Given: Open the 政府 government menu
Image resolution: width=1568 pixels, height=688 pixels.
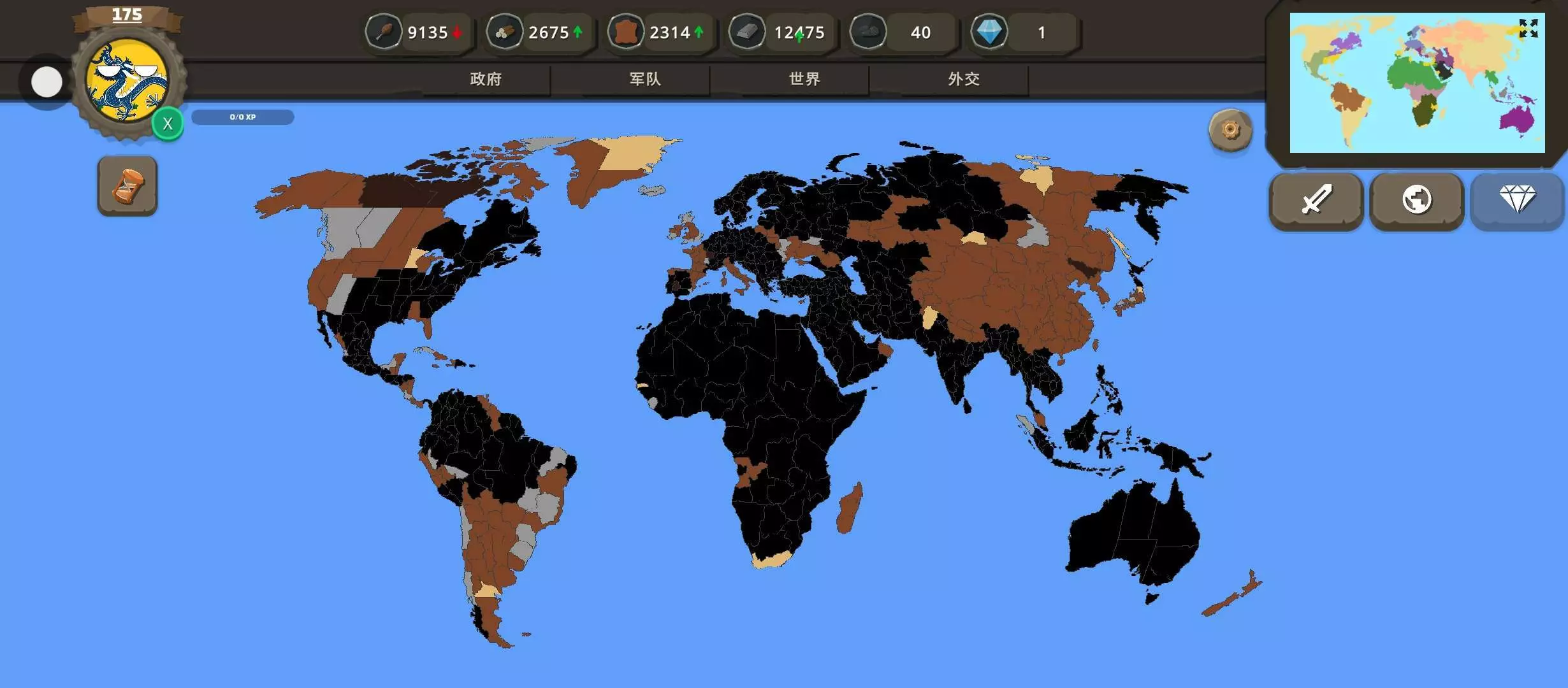Looking at the screenshot, I should click(486, 79).
